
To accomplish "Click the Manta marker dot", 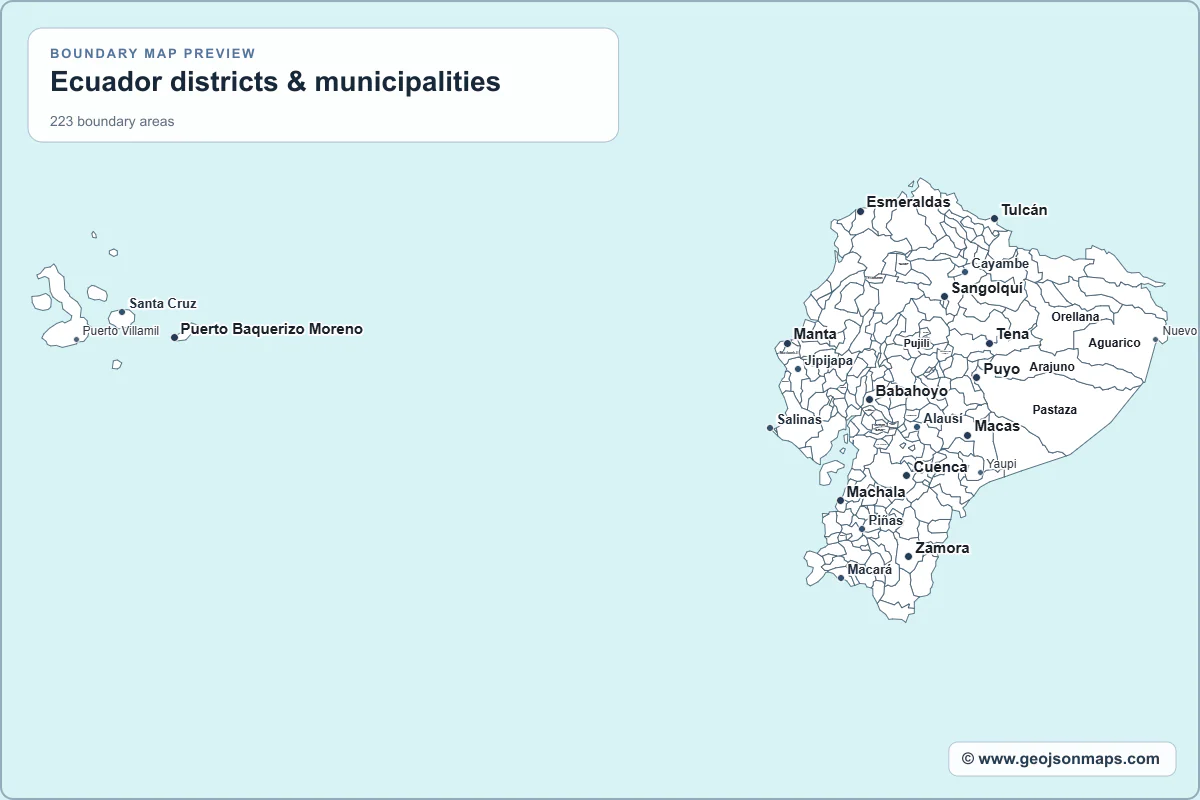I will coord(787,343).
